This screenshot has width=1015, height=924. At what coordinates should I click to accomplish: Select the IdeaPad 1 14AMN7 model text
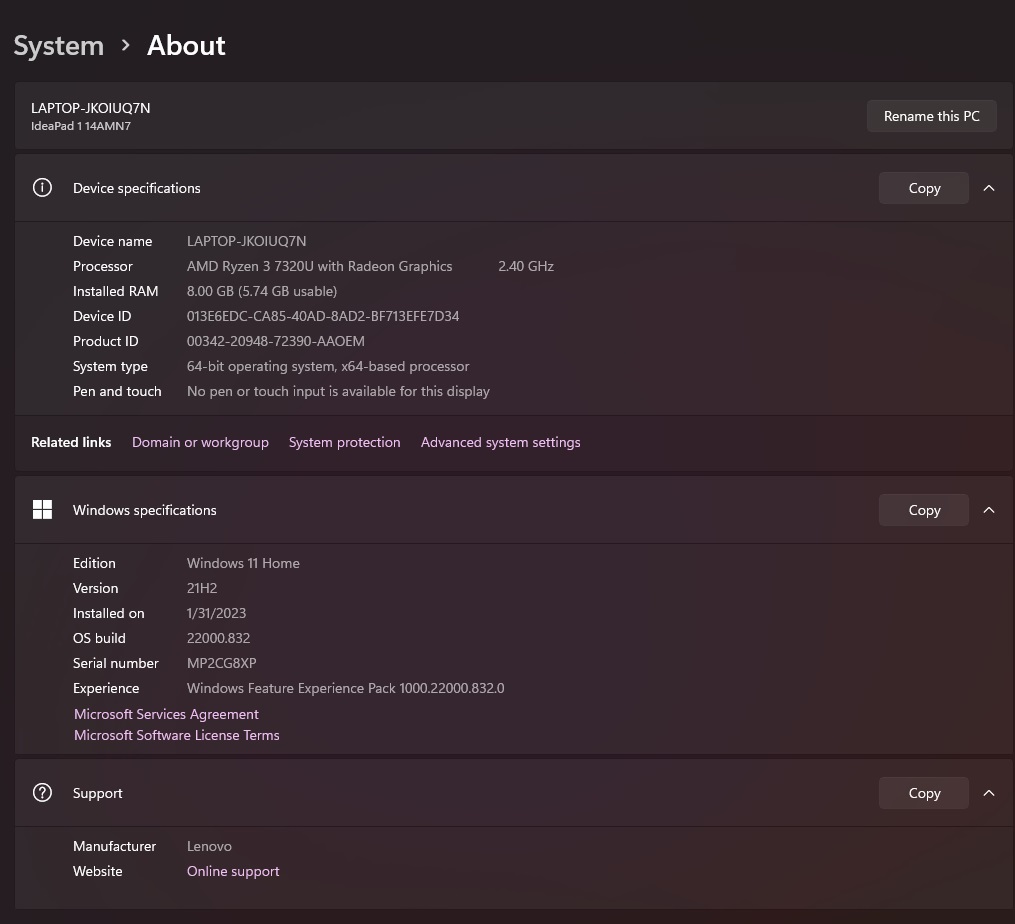pos(81,126)
